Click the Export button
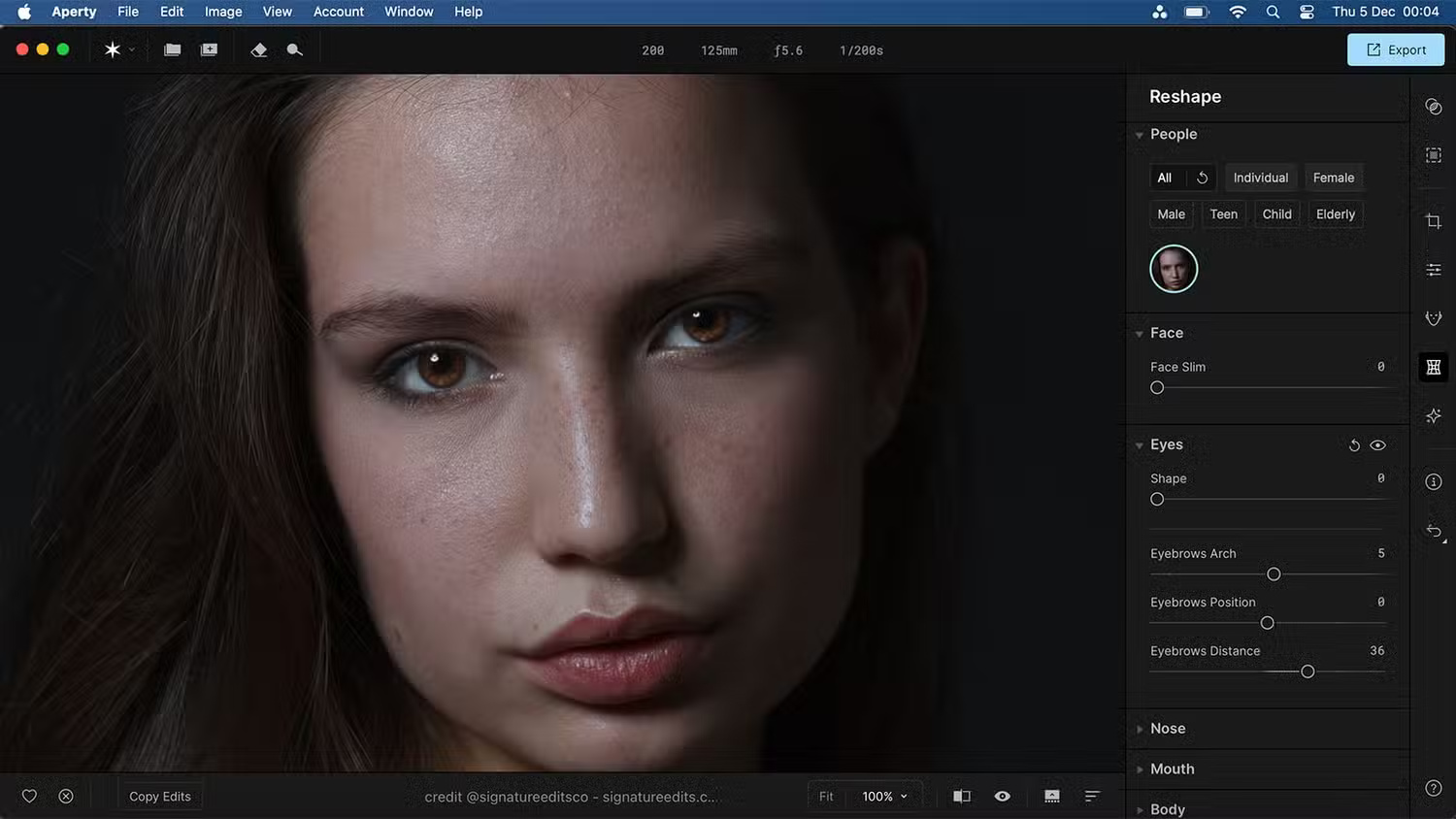Viewport: 1456px width, 819px height. 1395,49
